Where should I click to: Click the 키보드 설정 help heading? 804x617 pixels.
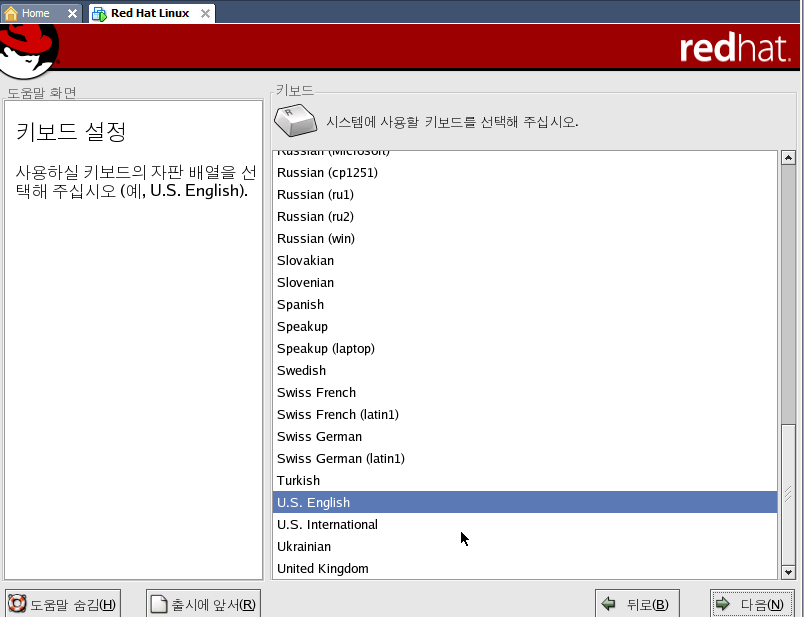click(x=71, y=132)
